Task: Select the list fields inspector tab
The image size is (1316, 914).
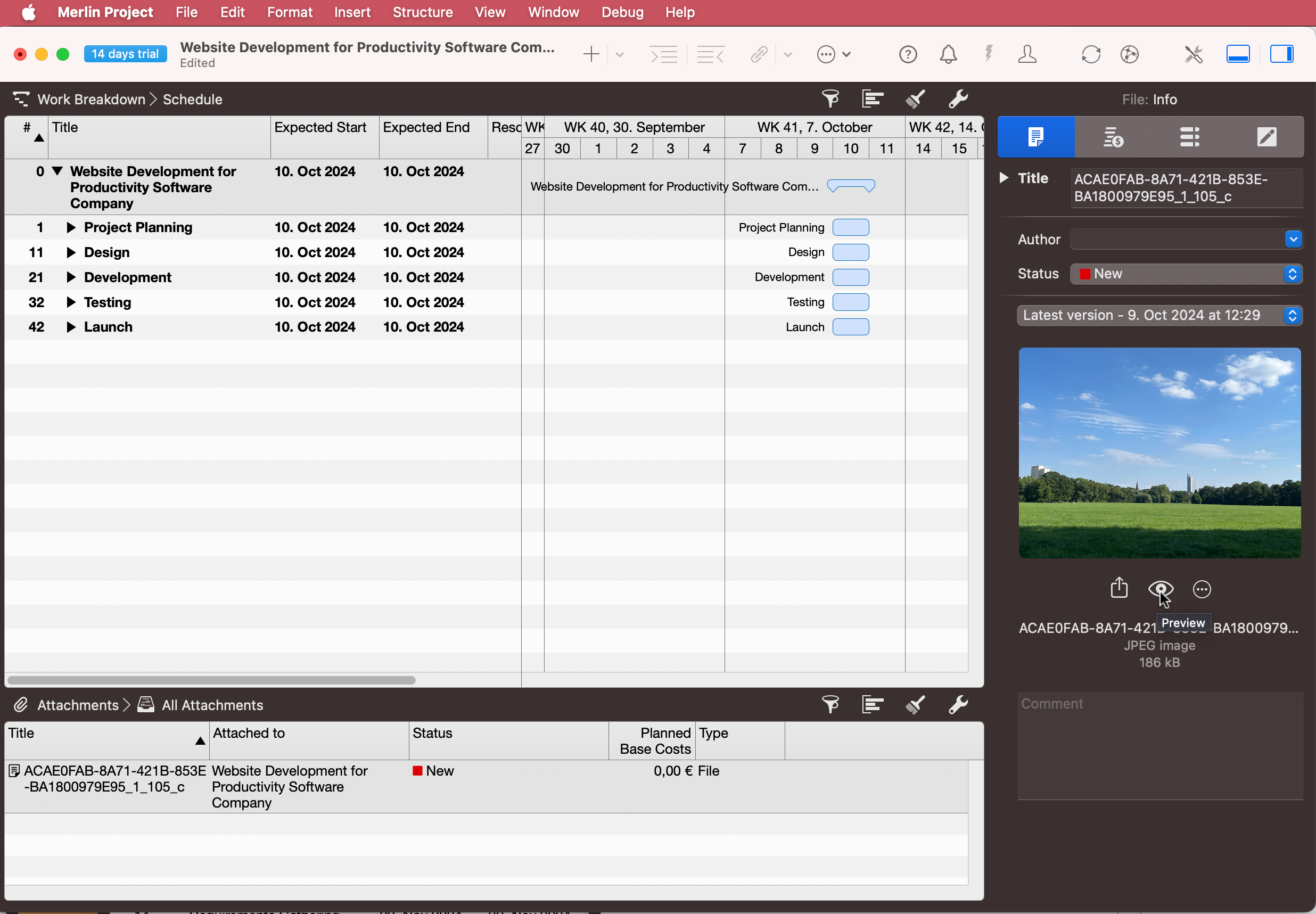Action: pyautogui.click(x=1189, y=137)
